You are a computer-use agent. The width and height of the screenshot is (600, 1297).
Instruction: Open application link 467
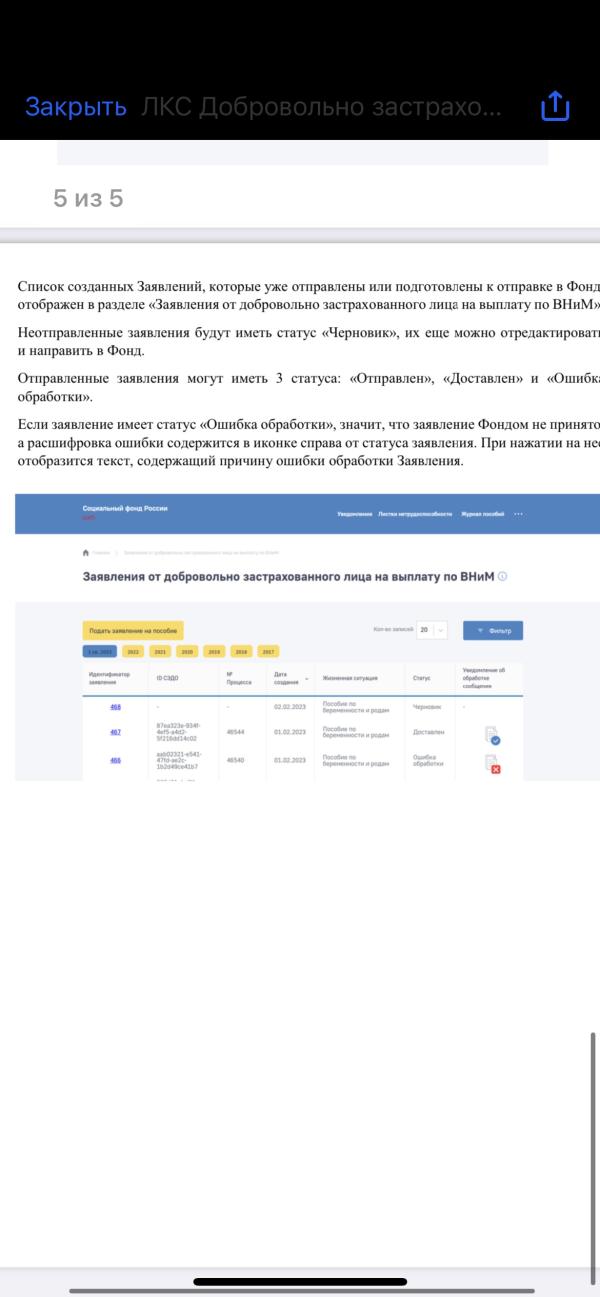115,732
